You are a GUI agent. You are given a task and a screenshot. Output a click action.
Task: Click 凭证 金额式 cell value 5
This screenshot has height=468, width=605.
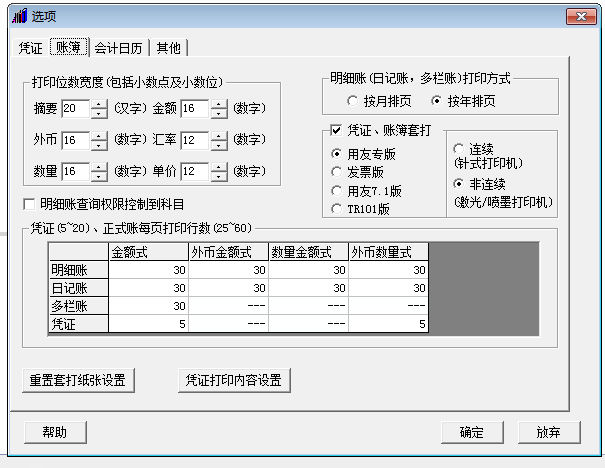click(x=149, y=324)
